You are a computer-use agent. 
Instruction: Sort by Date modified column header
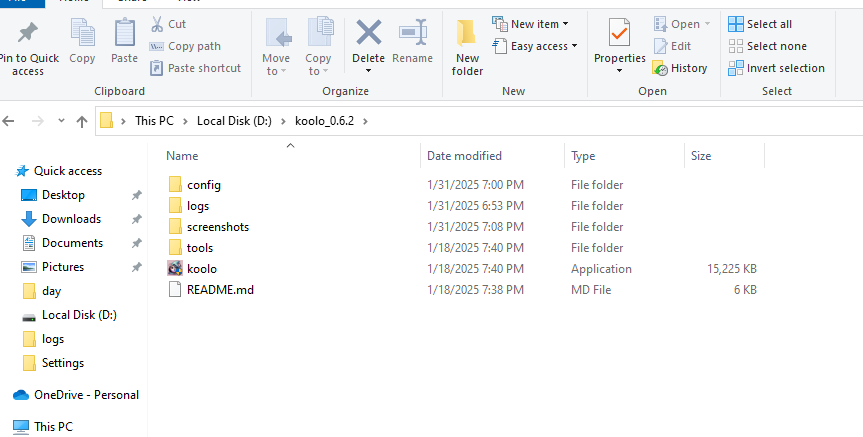tap(465, 156)
